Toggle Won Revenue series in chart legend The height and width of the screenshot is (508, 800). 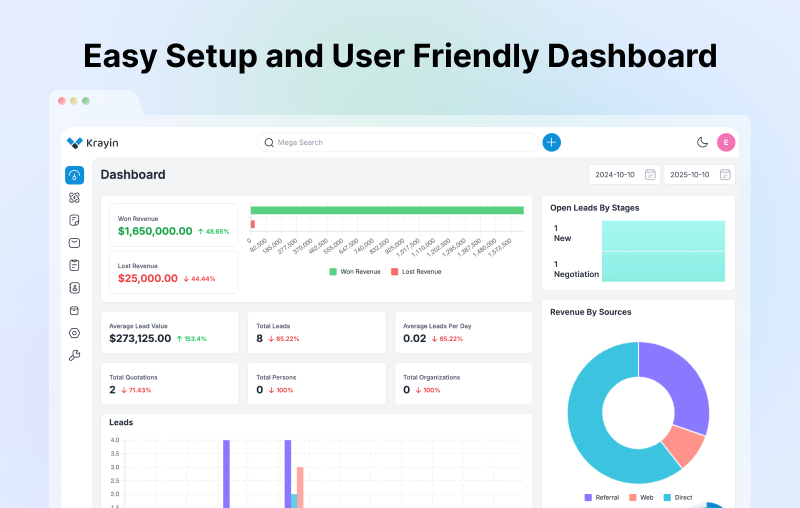[354, 271]
